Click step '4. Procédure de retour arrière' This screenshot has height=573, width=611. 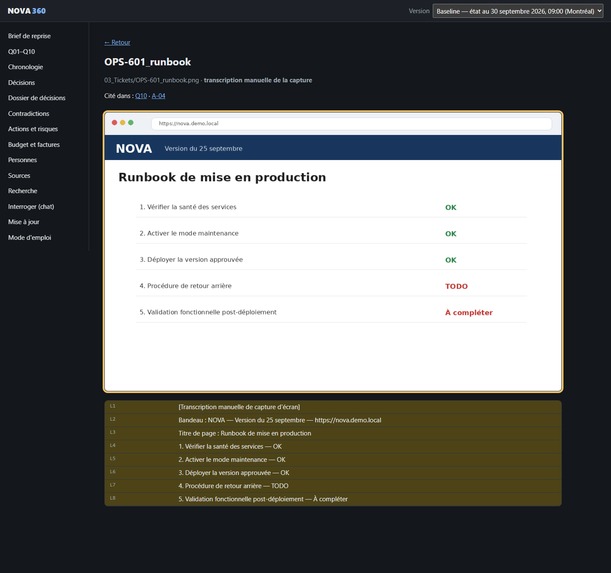185,286
